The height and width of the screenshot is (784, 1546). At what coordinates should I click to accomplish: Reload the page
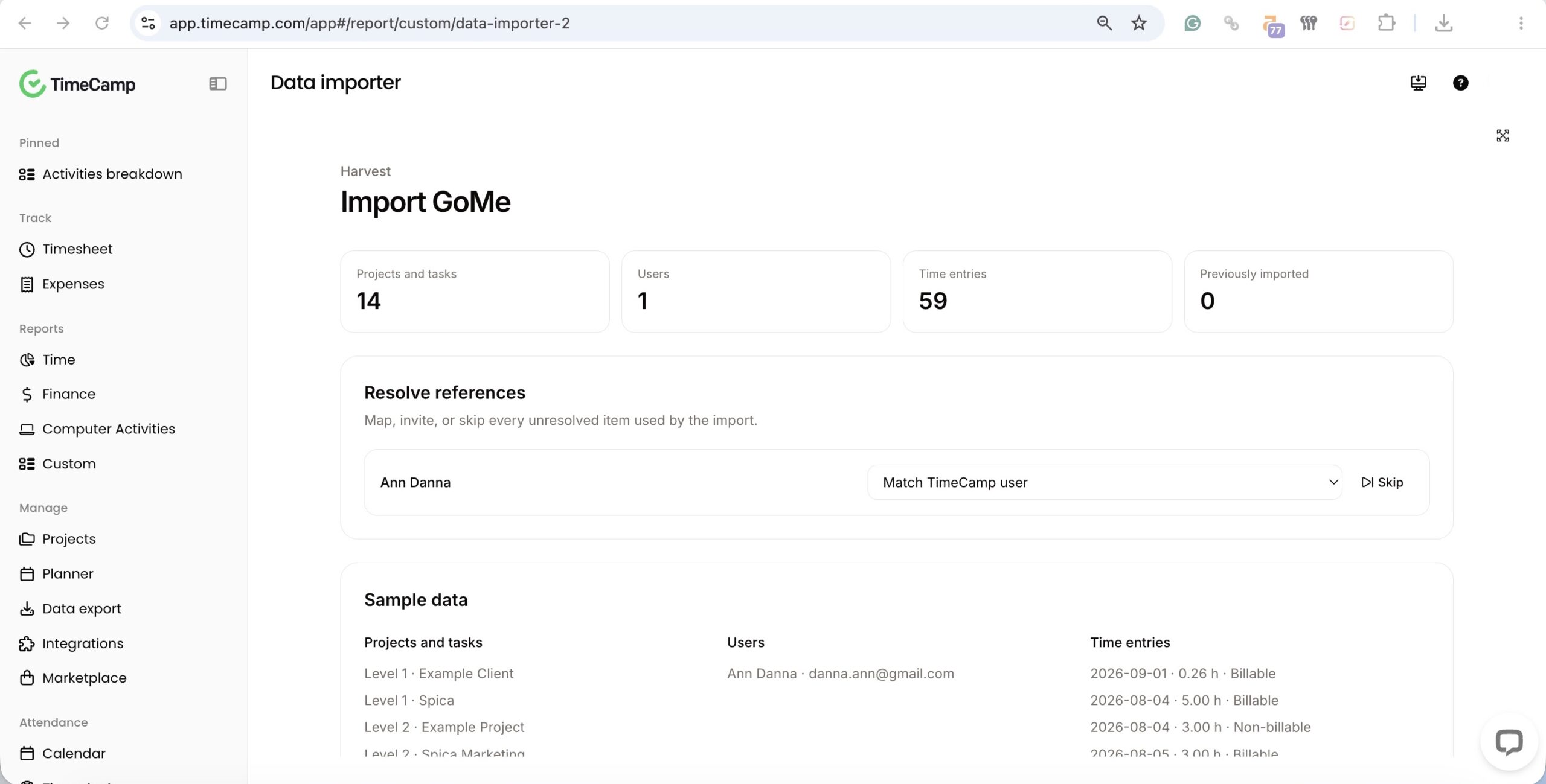pos(102,23)
